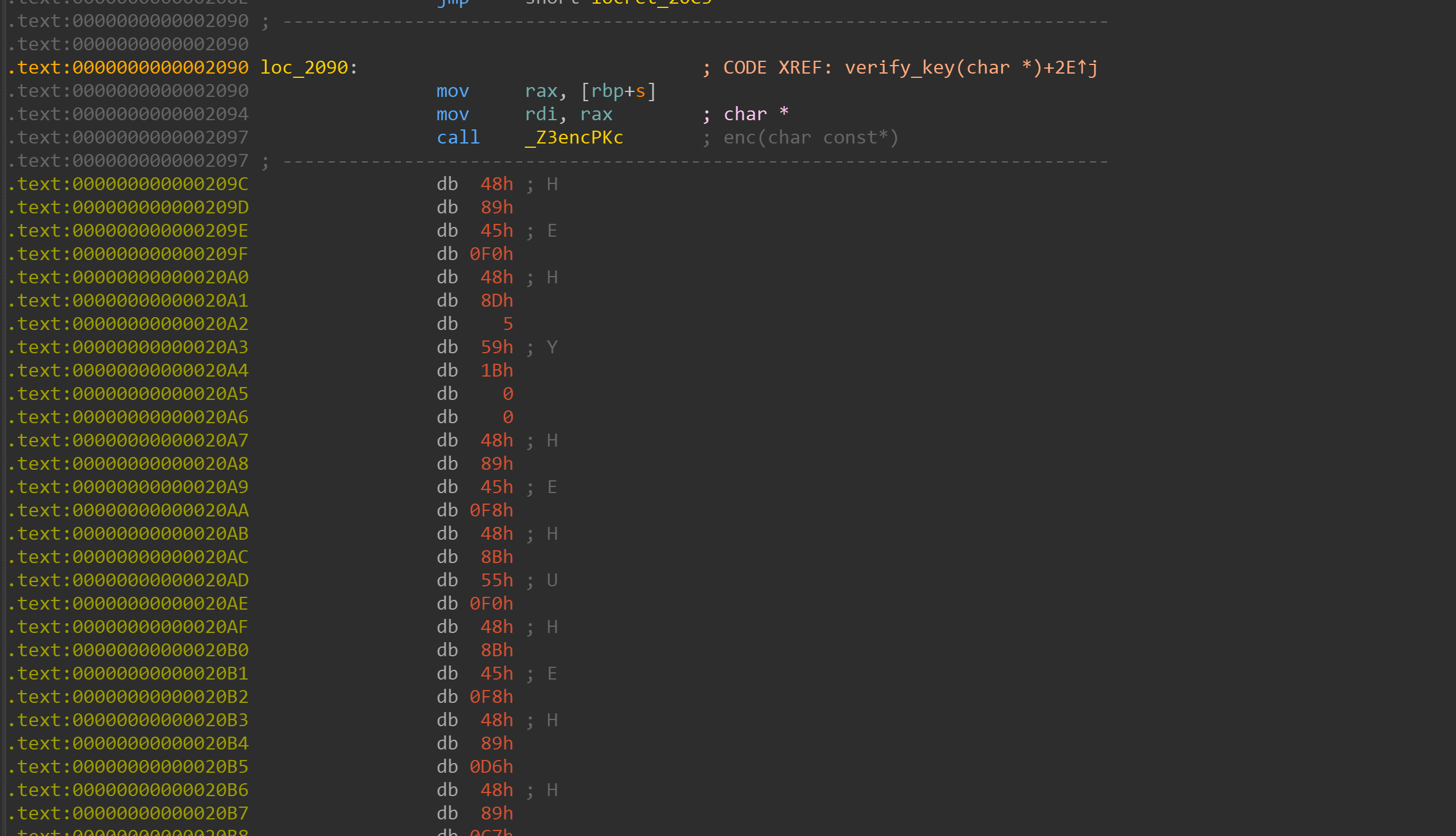Select the first mov mnemonic at address 2090
Viewport: 1456px width, 836px height.
(452, 91)
